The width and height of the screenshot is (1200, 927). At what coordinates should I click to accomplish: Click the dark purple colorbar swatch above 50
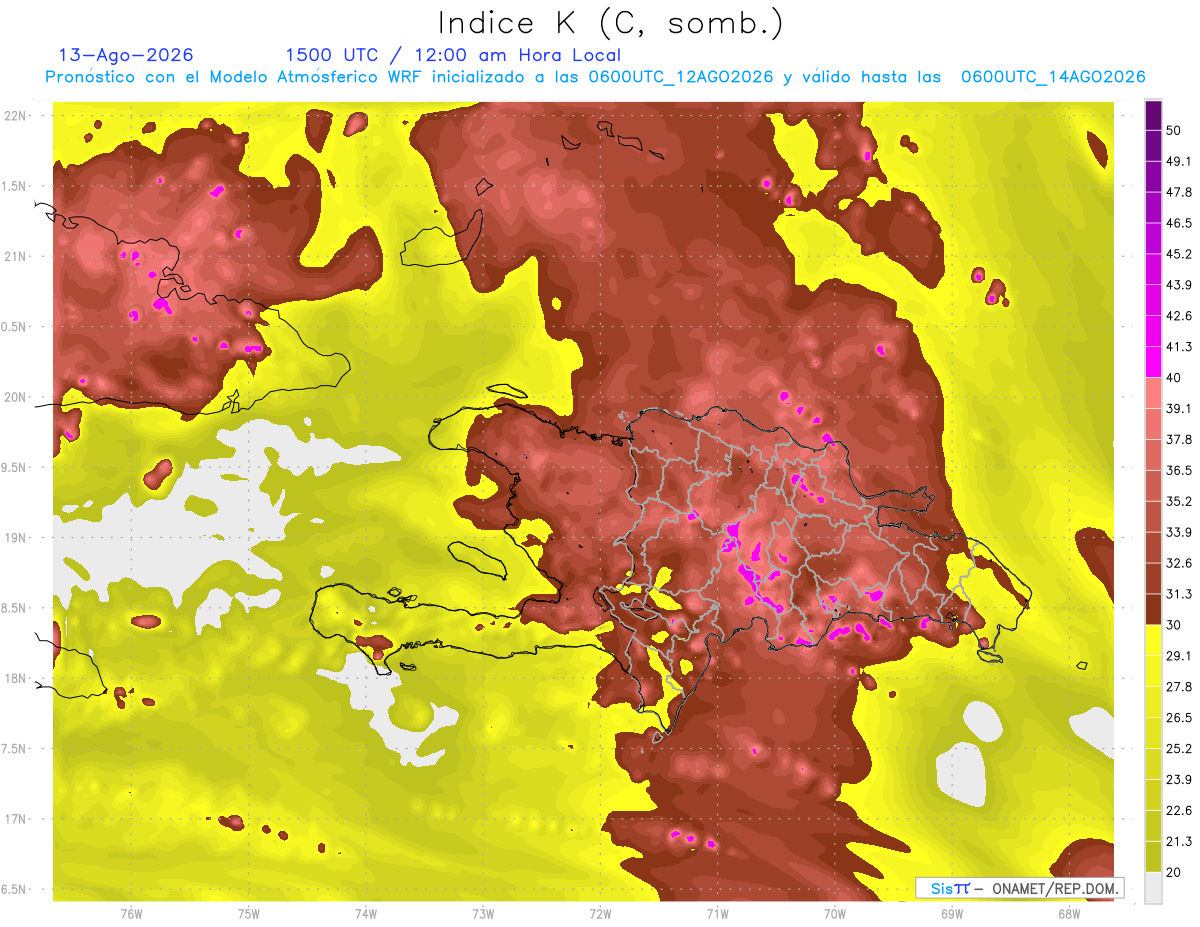tap(1153, 115)
